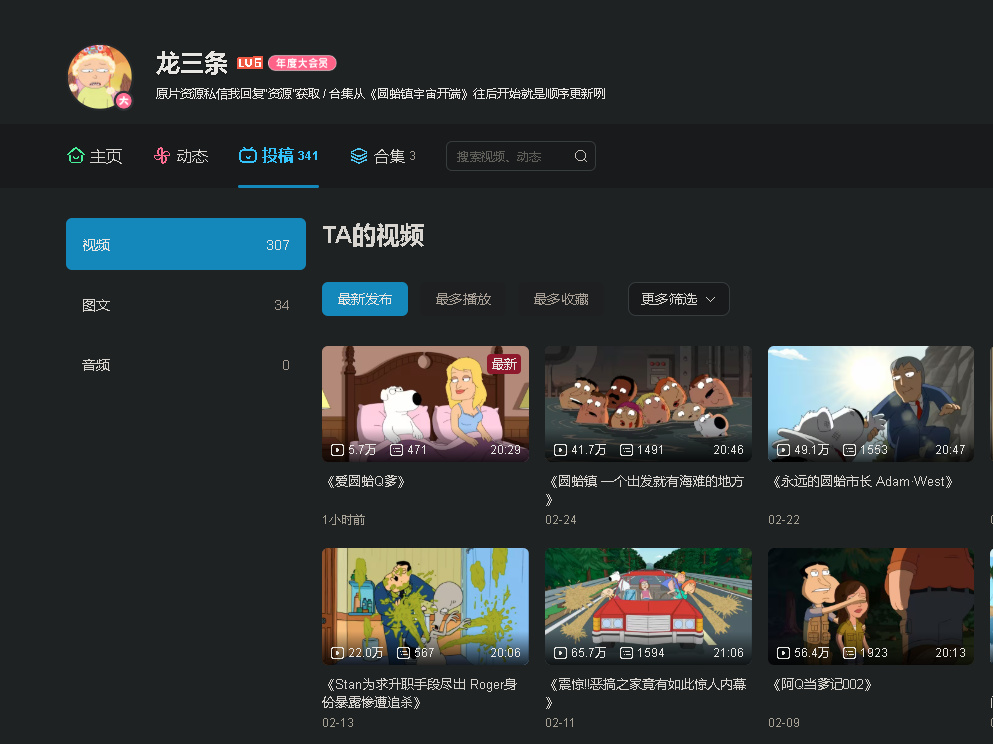
Task: Click the danmaku icon next to 567
Action: [x=403, y=653]
